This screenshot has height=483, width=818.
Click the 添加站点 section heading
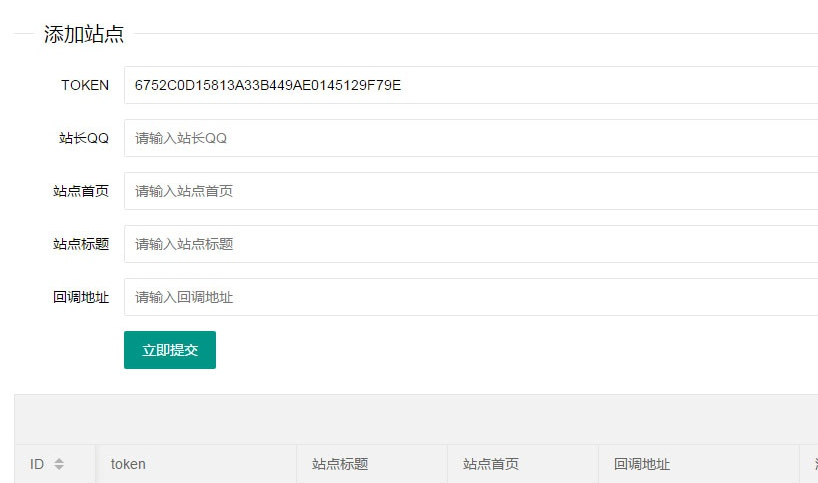point(84,34)
